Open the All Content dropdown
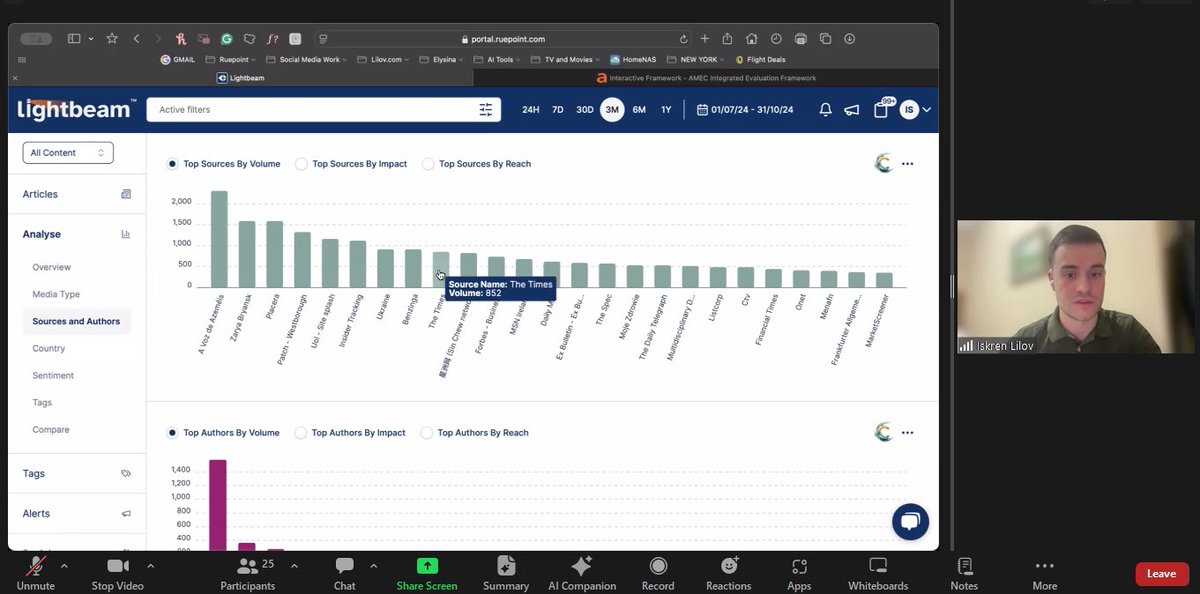This screenshot has width=1200, height=594. pyautogui.click(x=68, y=153)
